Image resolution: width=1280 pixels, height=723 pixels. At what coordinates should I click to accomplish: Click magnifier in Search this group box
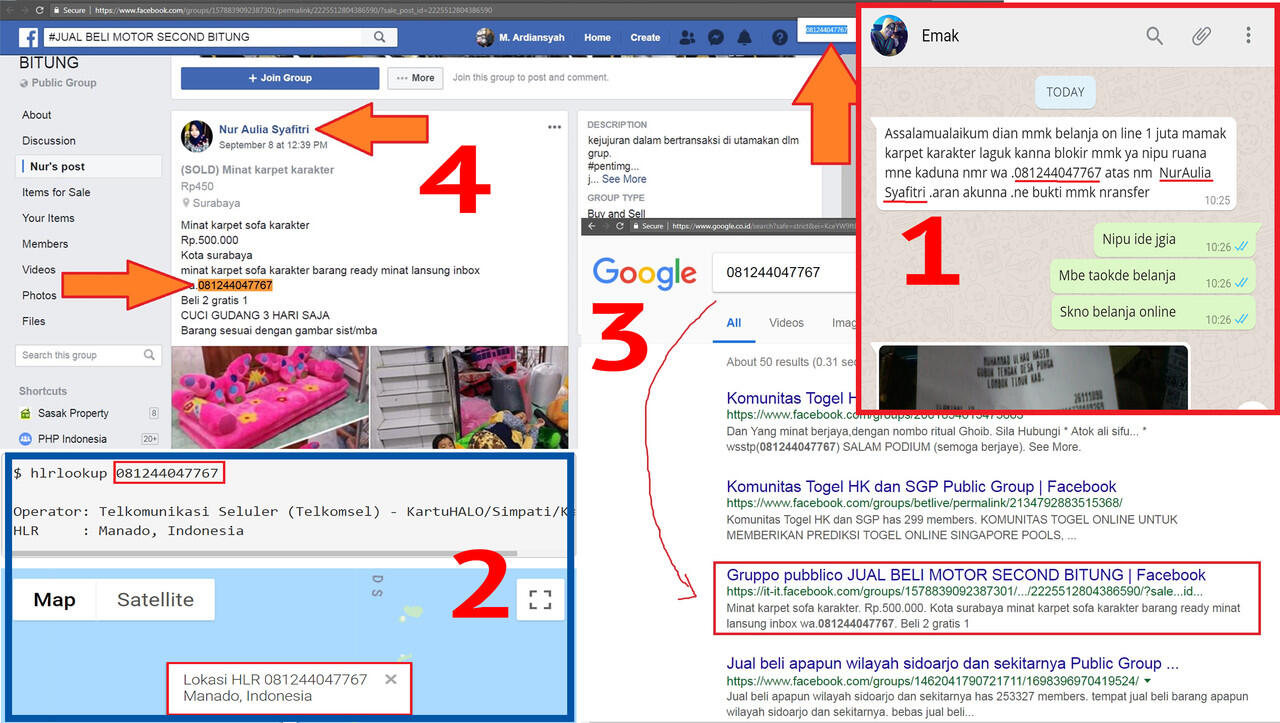point(150,355)
